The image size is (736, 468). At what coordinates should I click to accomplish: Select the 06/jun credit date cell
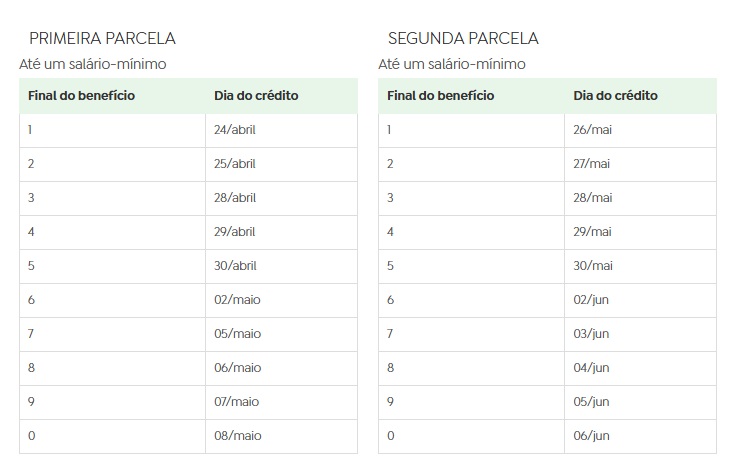pos(591,436)
